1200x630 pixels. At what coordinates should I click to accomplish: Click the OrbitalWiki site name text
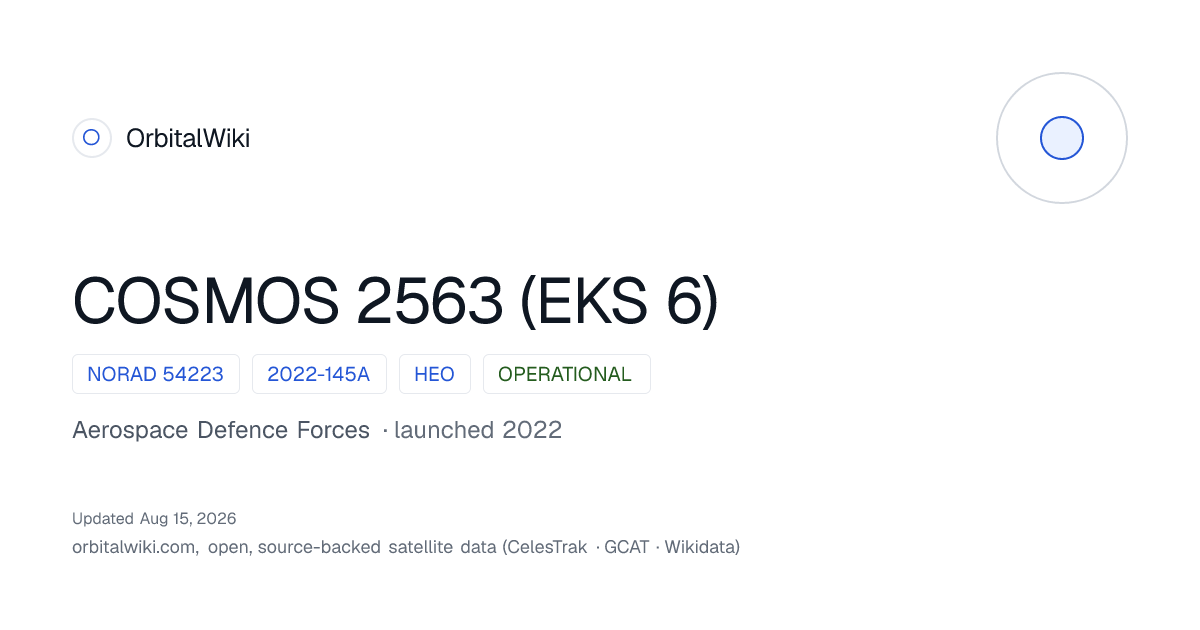coord(188,138)
